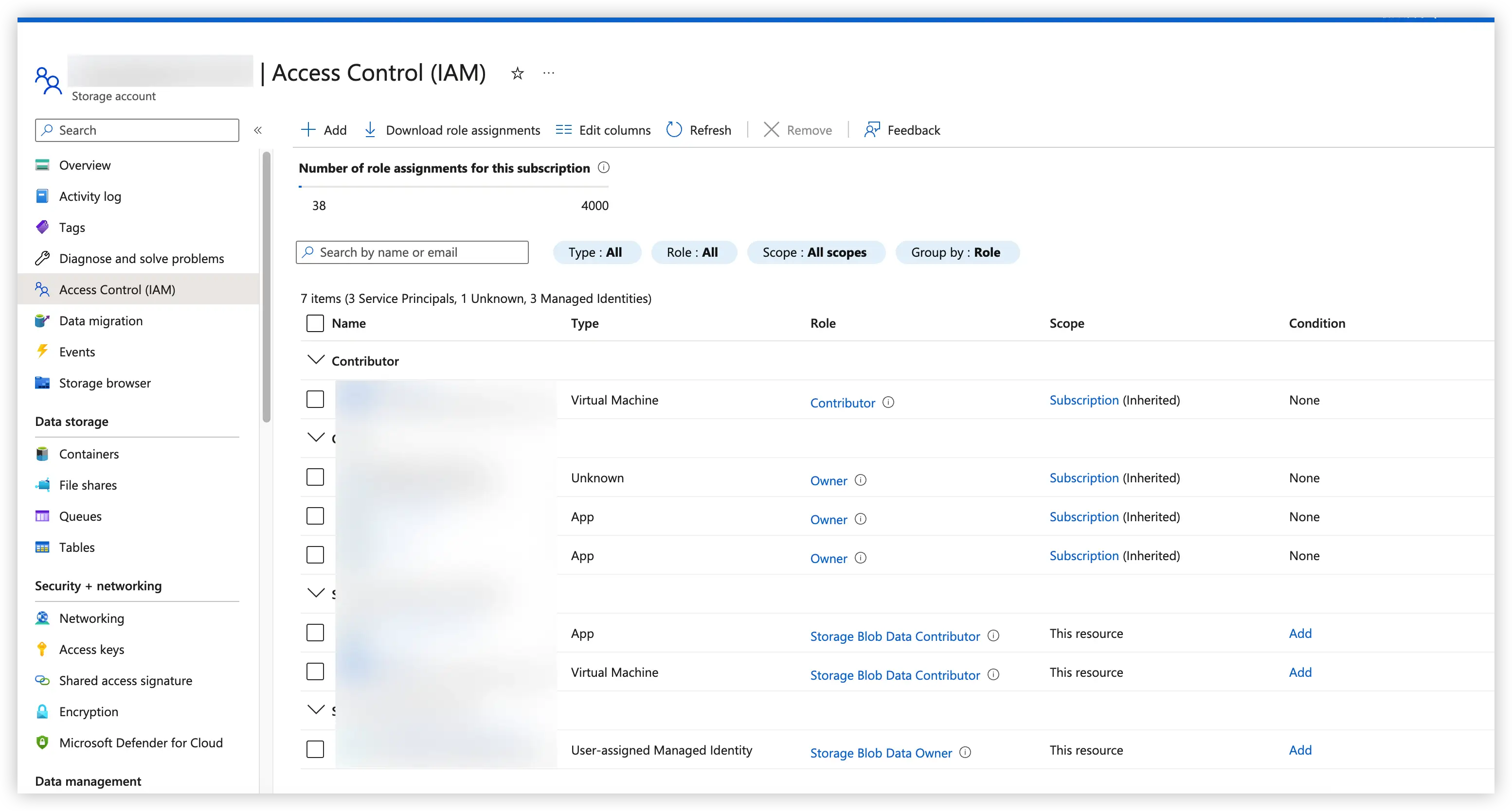Open the Group by : Role filter
This screenshot has width=1512, height=811.
point(957,252)
